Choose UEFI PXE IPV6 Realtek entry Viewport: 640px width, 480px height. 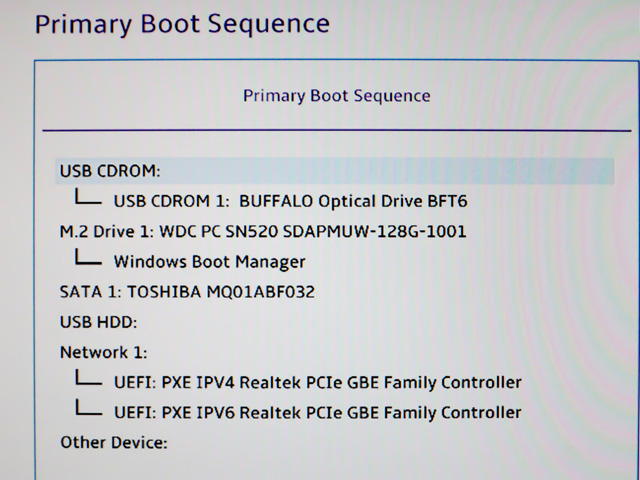pyautogui.click(x=317, y=412)
